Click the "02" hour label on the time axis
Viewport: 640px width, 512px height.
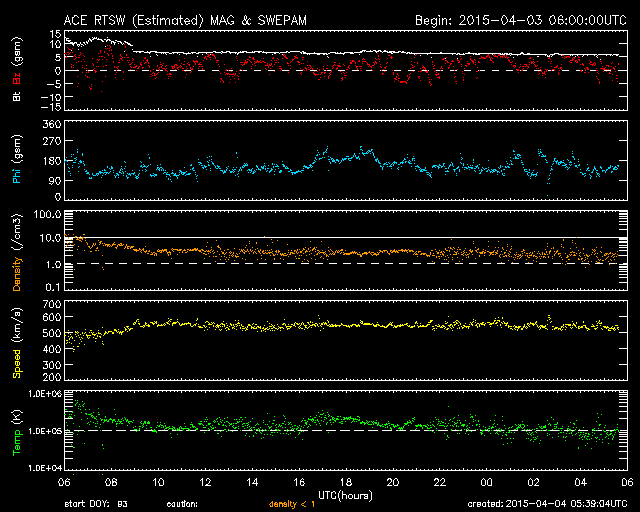(x=533, y=483)
